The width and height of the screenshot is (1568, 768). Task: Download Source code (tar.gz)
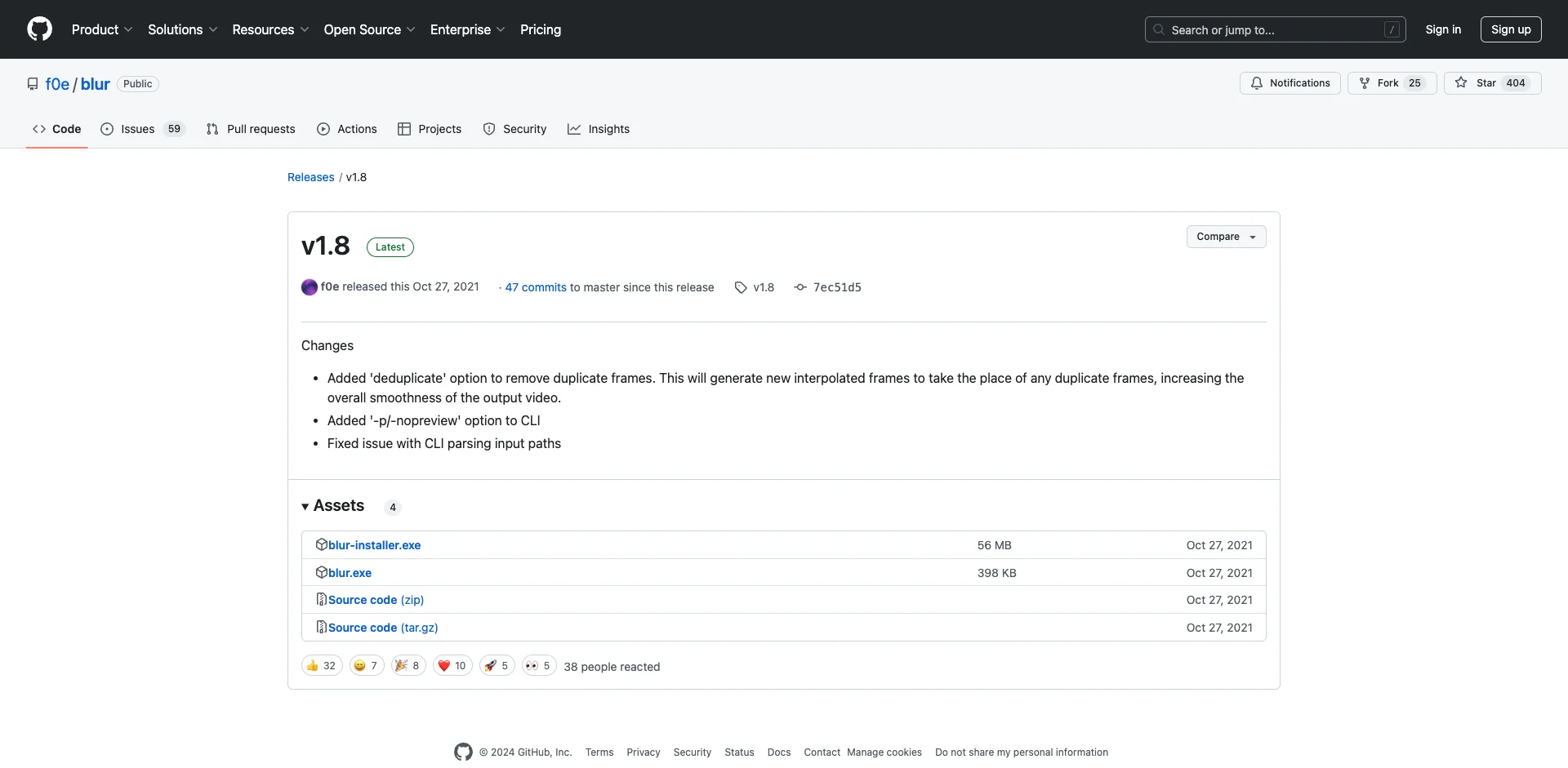pos(383,628)
